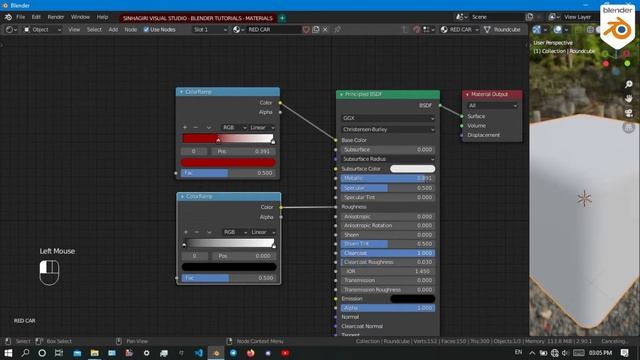
Task: Open the Window menu
Action: tap(80, 17)
